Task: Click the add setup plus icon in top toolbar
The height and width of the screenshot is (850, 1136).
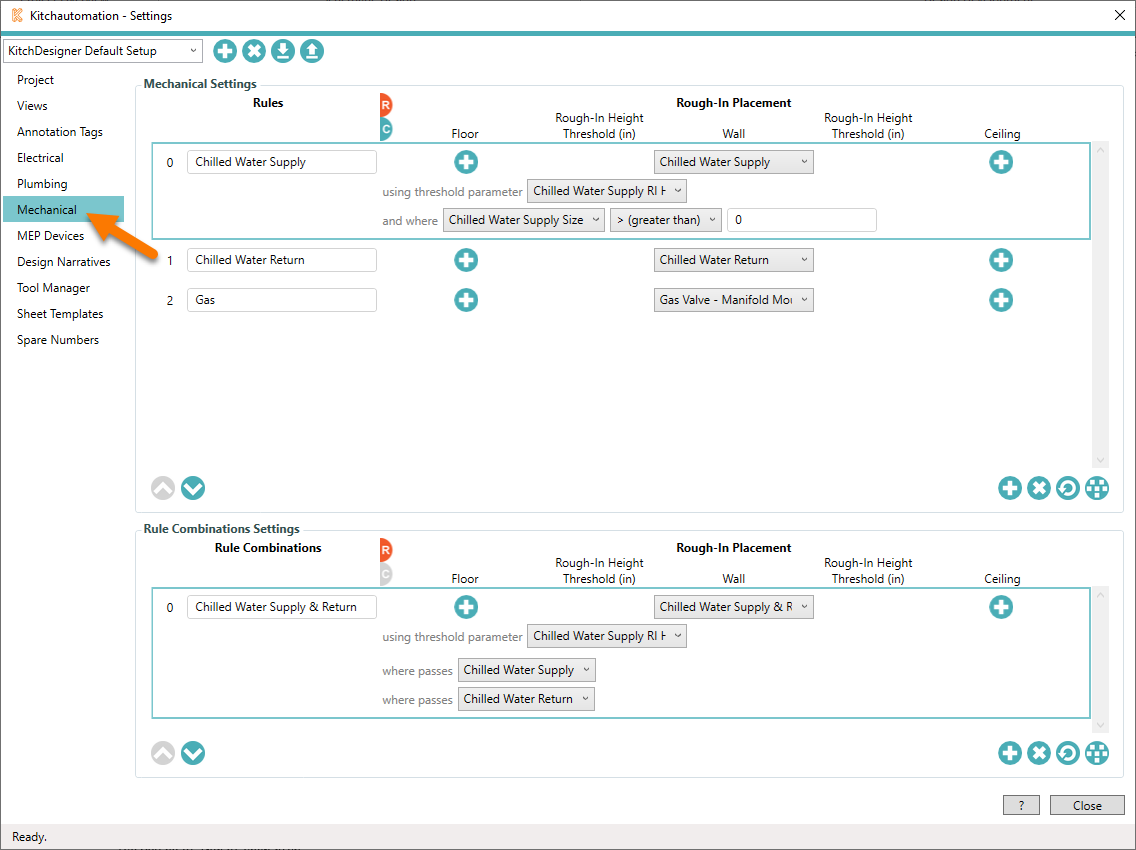Action: click(x=225, y=51)
